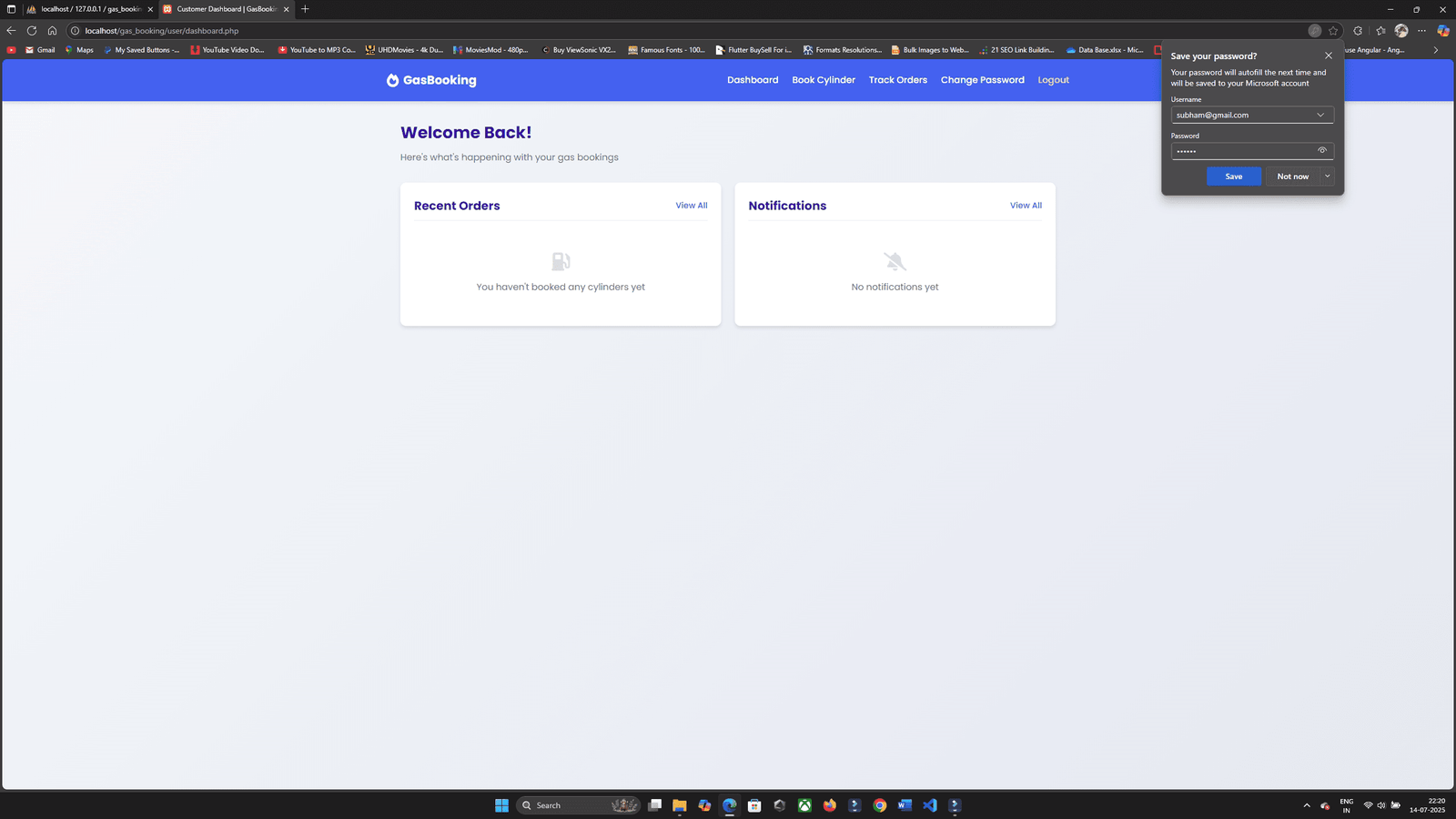Open the browser Extensions puzzle icon
1456x819 pixels.
pyautogui.click(x=1358, y=31)
